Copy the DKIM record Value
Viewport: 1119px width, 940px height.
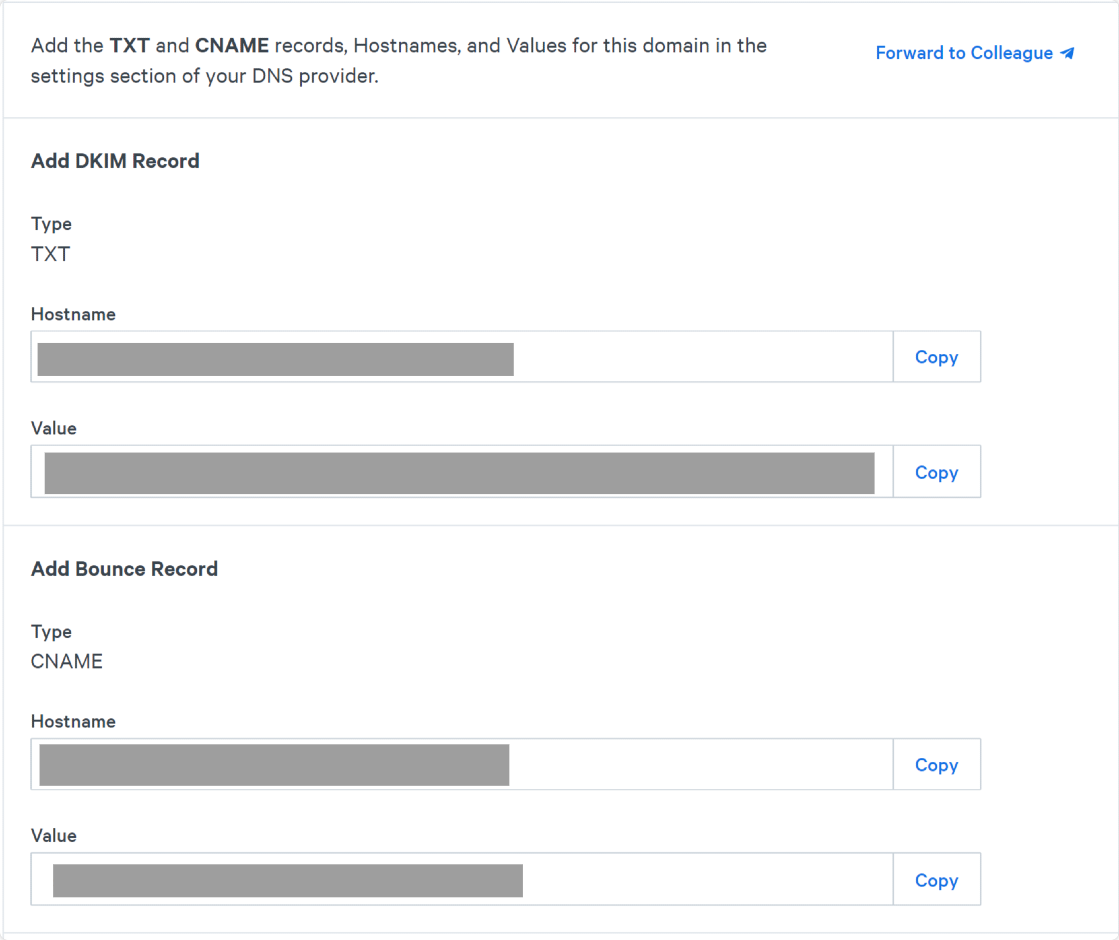coord(936,471)
